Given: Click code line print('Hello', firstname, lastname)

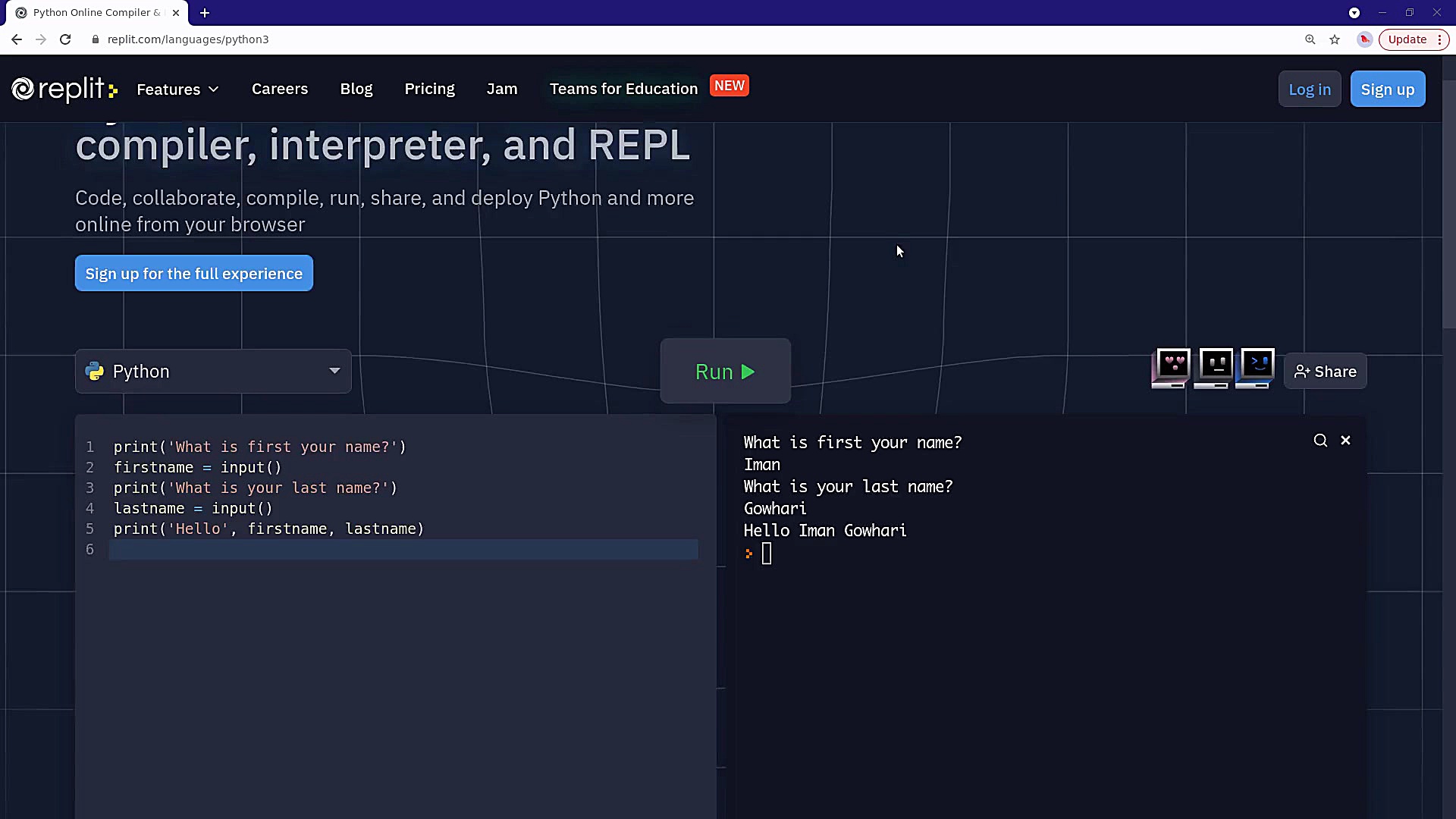Looking at the screenshot, I should tap(268, 529).
